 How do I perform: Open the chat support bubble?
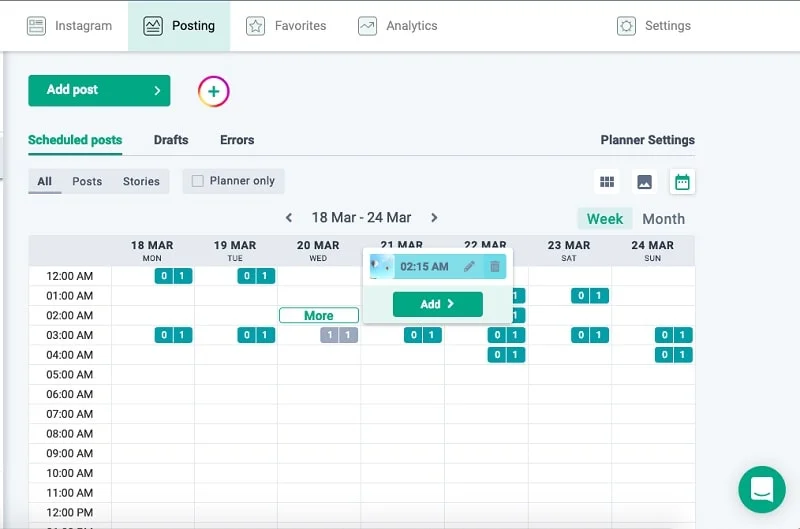(x=762, y=489)
